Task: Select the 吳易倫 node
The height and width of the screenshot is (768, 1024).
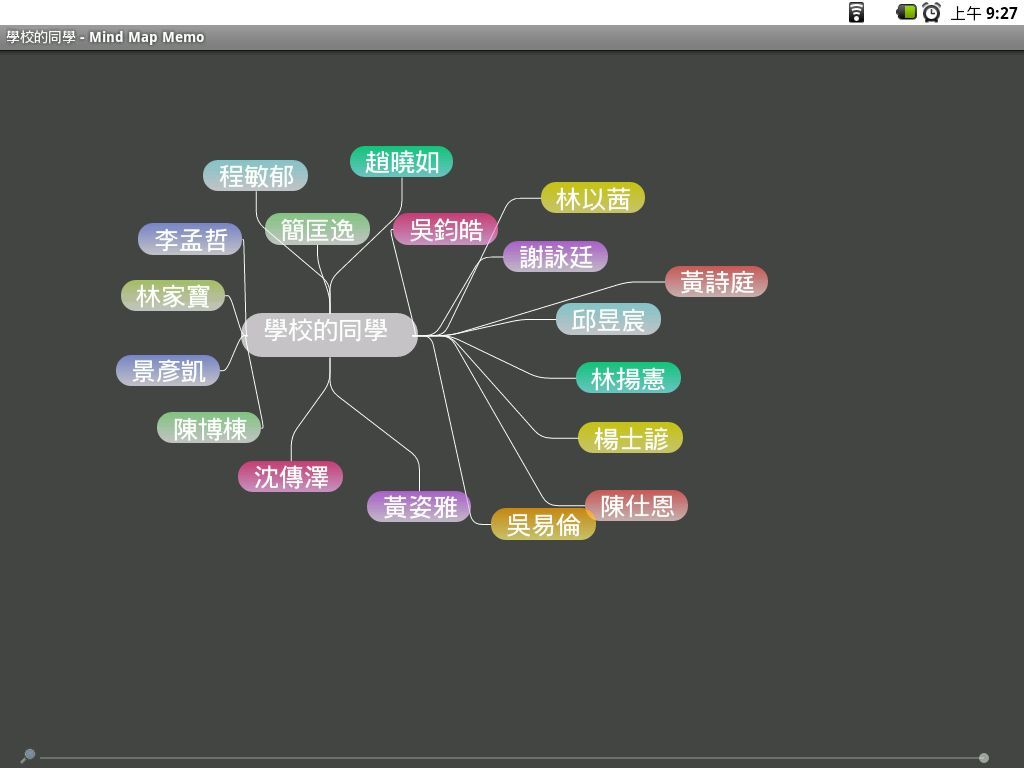Action: [543, 525]
